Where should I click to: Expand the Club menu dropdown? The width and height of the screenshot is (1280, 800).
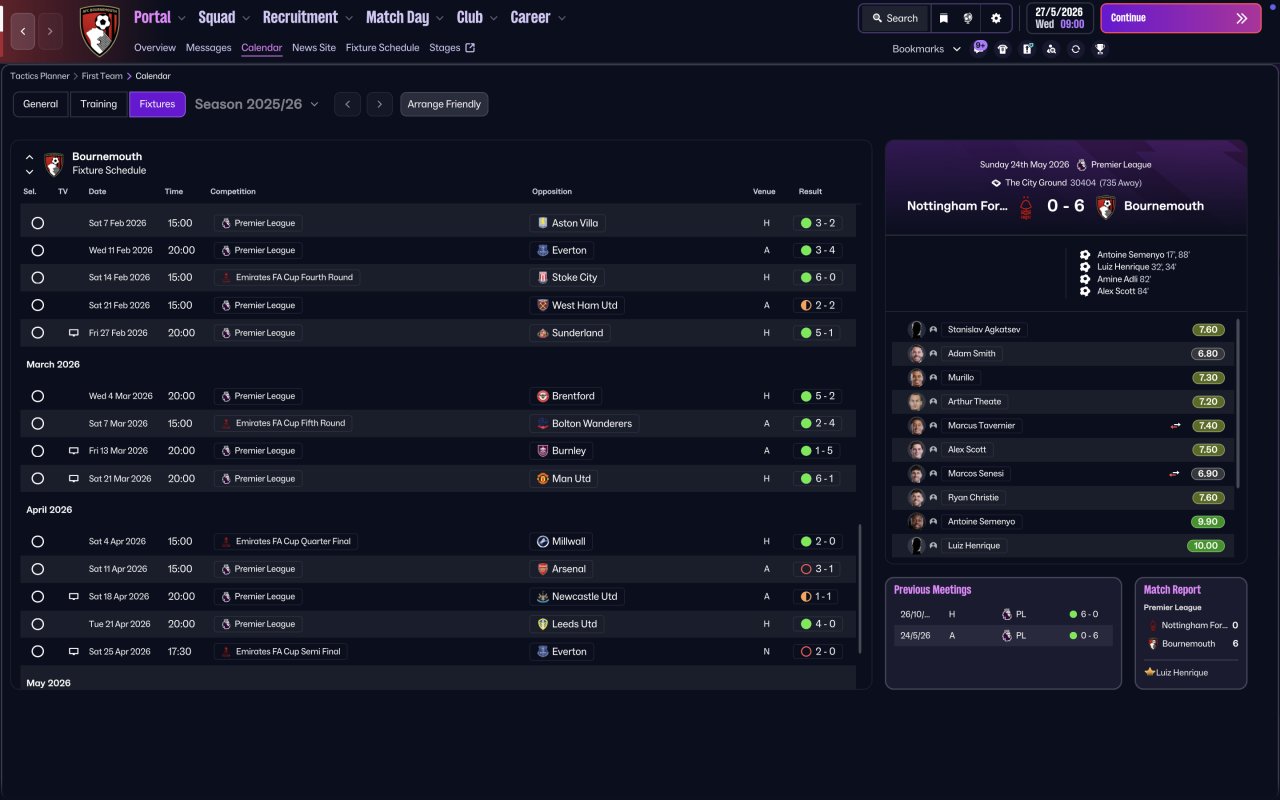pyautogui.click(x=493, y=18)
